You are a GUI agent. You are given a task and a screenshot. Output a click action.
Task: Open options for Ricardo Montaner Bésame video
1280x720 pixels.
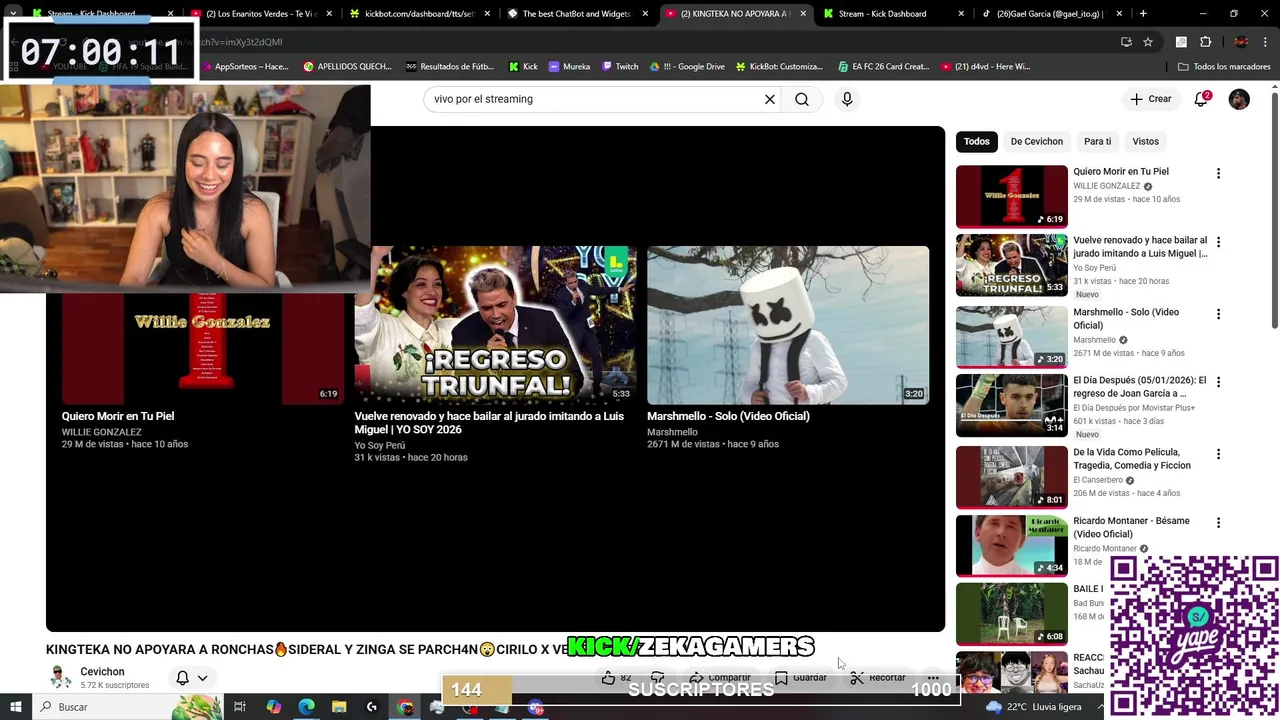click(1218, 522)
